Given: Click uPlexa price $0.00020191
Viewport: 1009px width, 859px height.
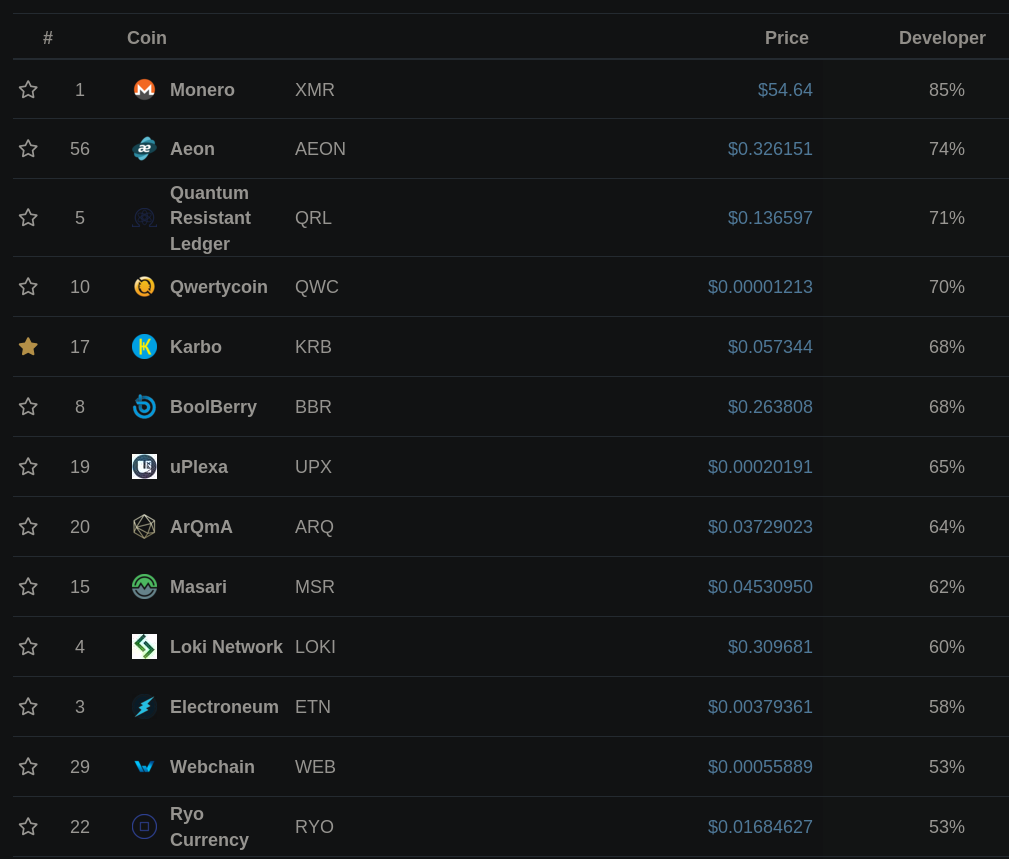Looking at the screenshot, I should point(760,466).
